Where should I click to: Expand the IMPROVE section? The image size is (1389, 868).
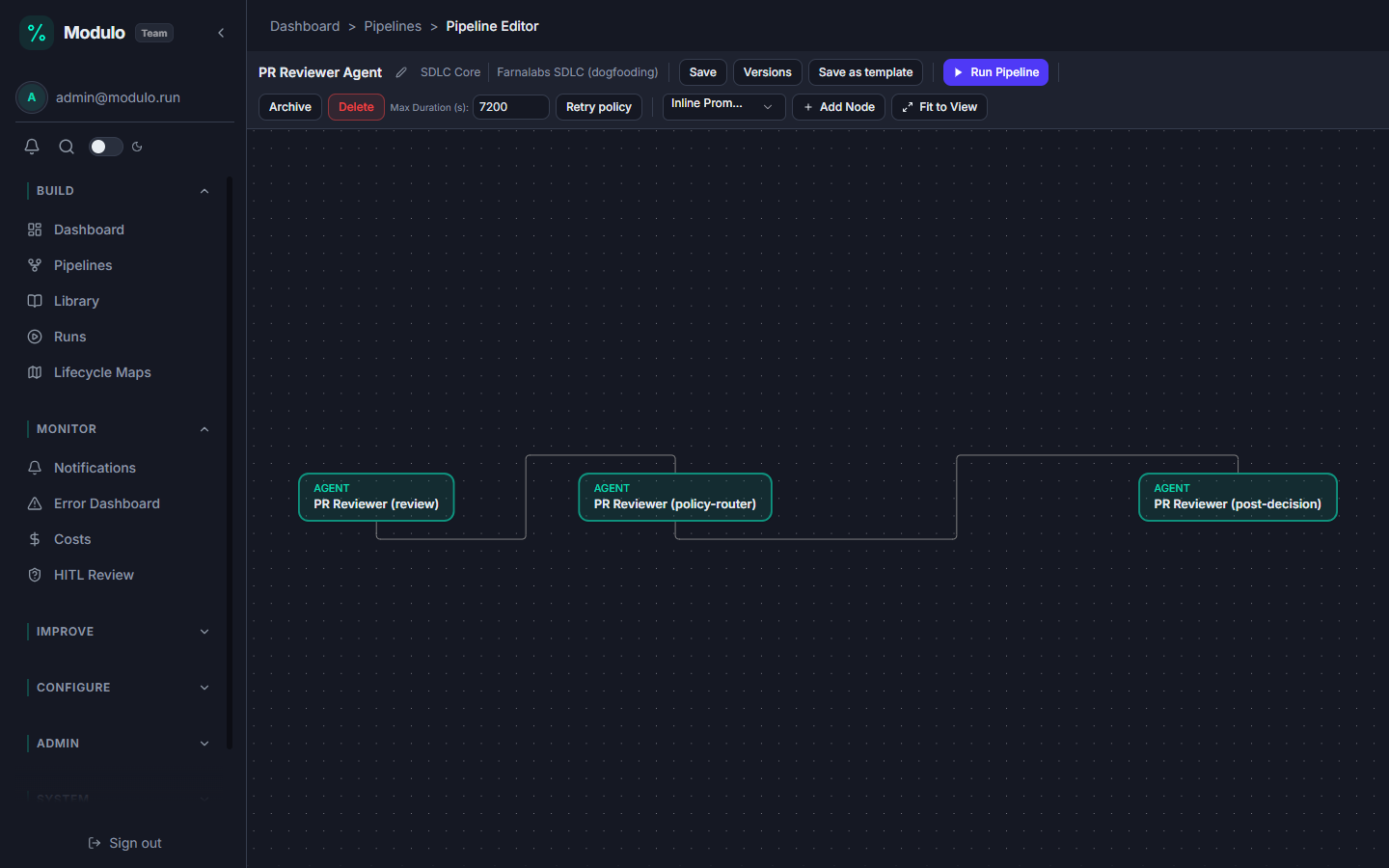(x=204, y=632)
